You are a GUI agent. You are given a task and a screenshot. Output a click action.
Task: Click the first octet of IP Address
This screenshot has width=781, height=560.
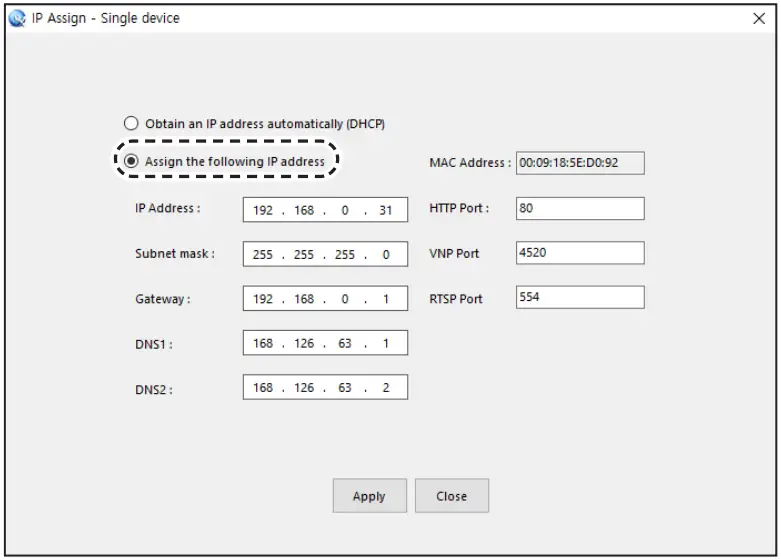(x=263, y=211)
